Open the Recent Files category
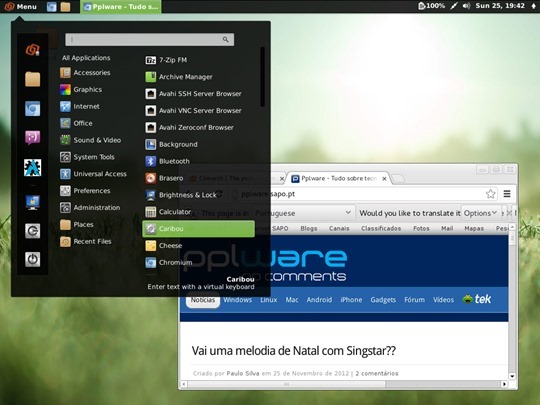The width and height of the screenshot is (540, 405). (86, 241)
